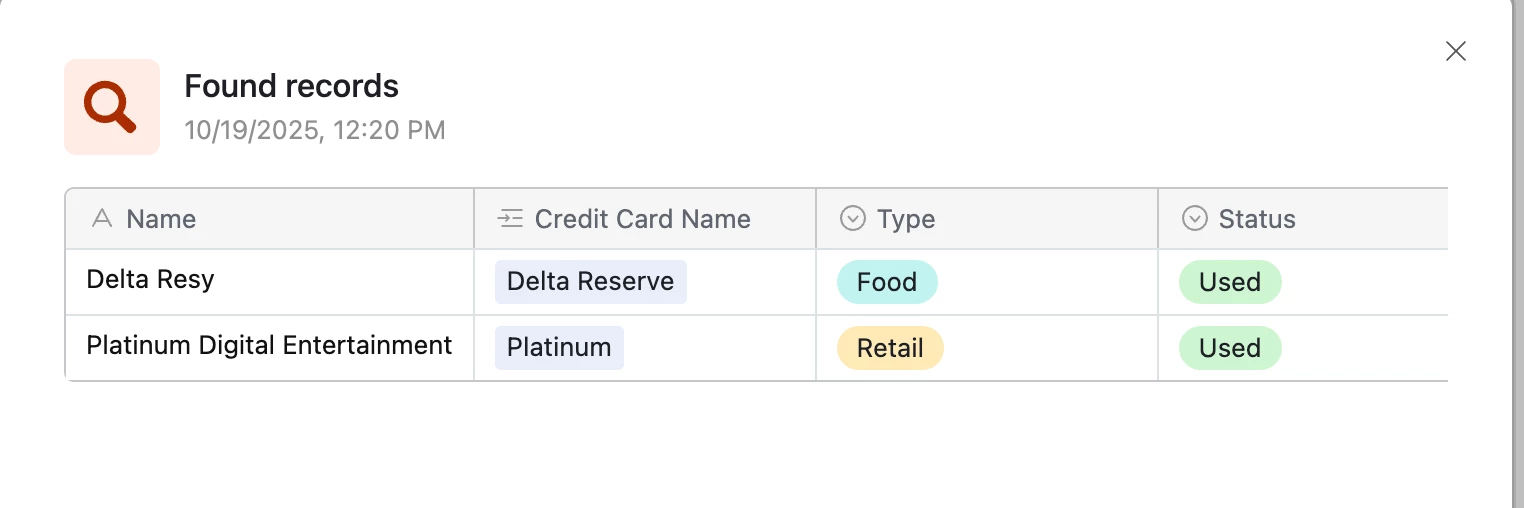Click the text-field icon beside Name header
Screen dimensions: 1524x508
click(x=101, y=219)
